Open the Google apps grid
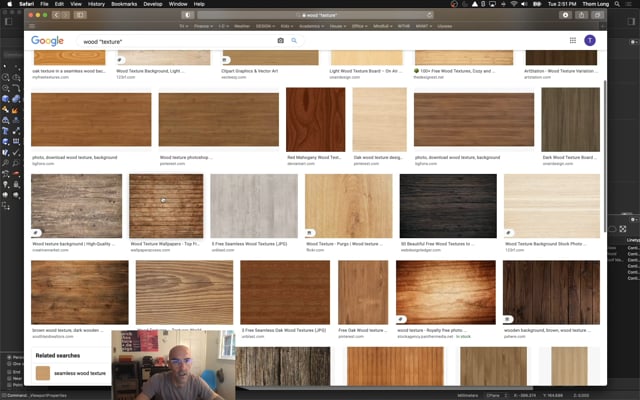This screenshot has height=400, width=640. tap(571, 41)
